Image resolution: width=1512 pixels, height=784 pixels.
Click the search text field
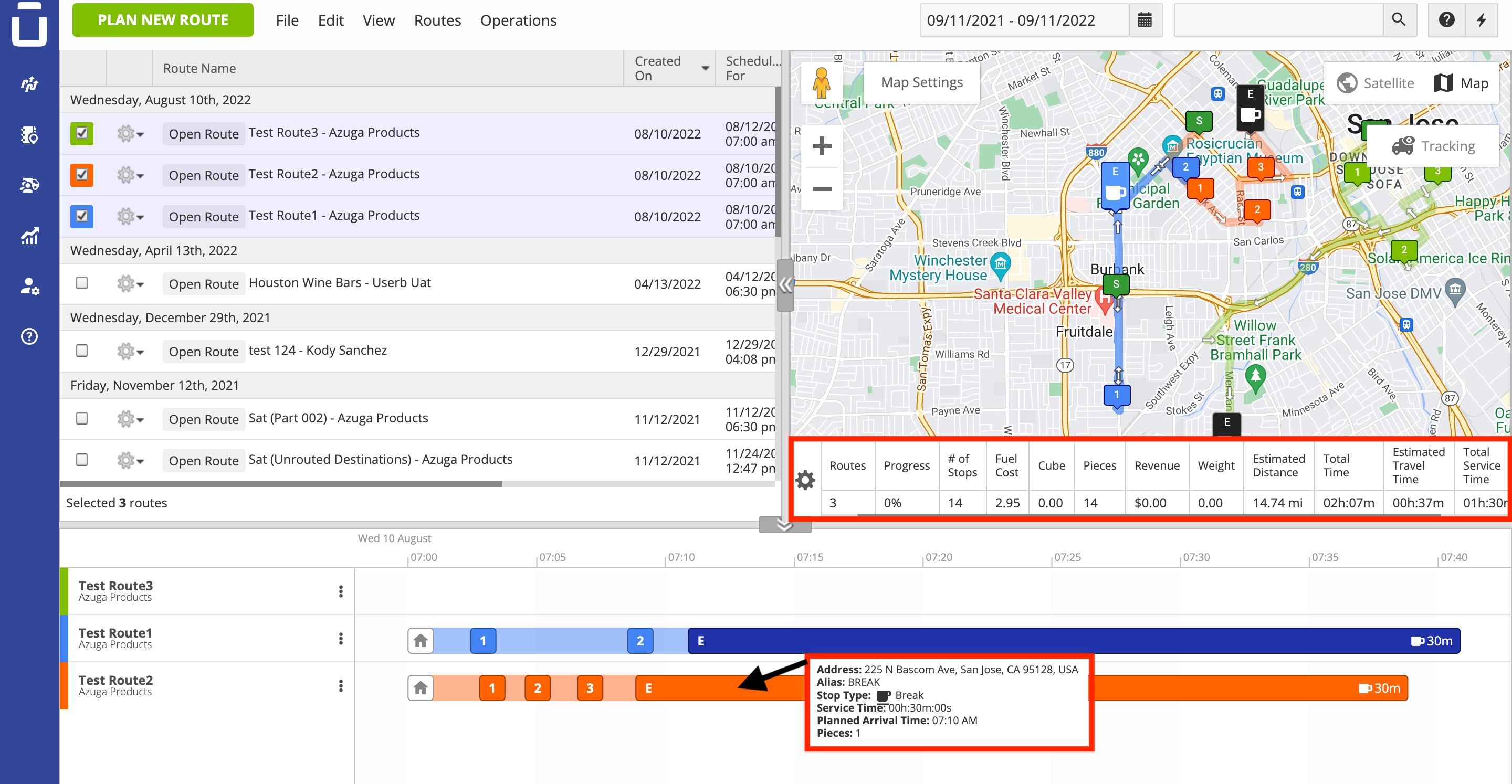(x=1279, y=20)
